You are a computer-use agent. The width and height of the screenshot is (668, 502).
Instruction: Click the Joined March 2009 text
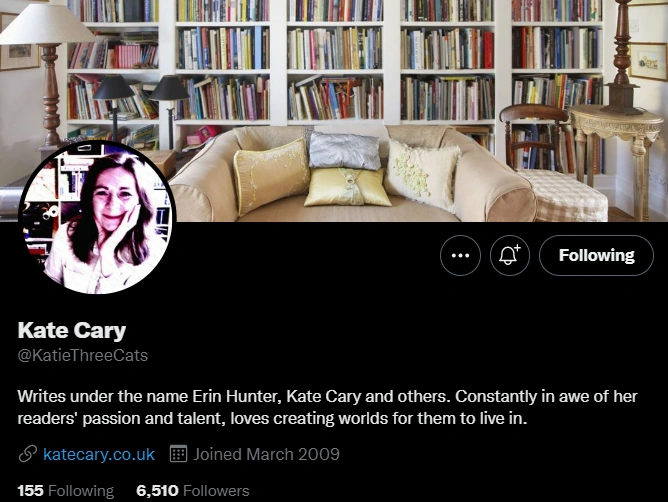tap(266, 454)
